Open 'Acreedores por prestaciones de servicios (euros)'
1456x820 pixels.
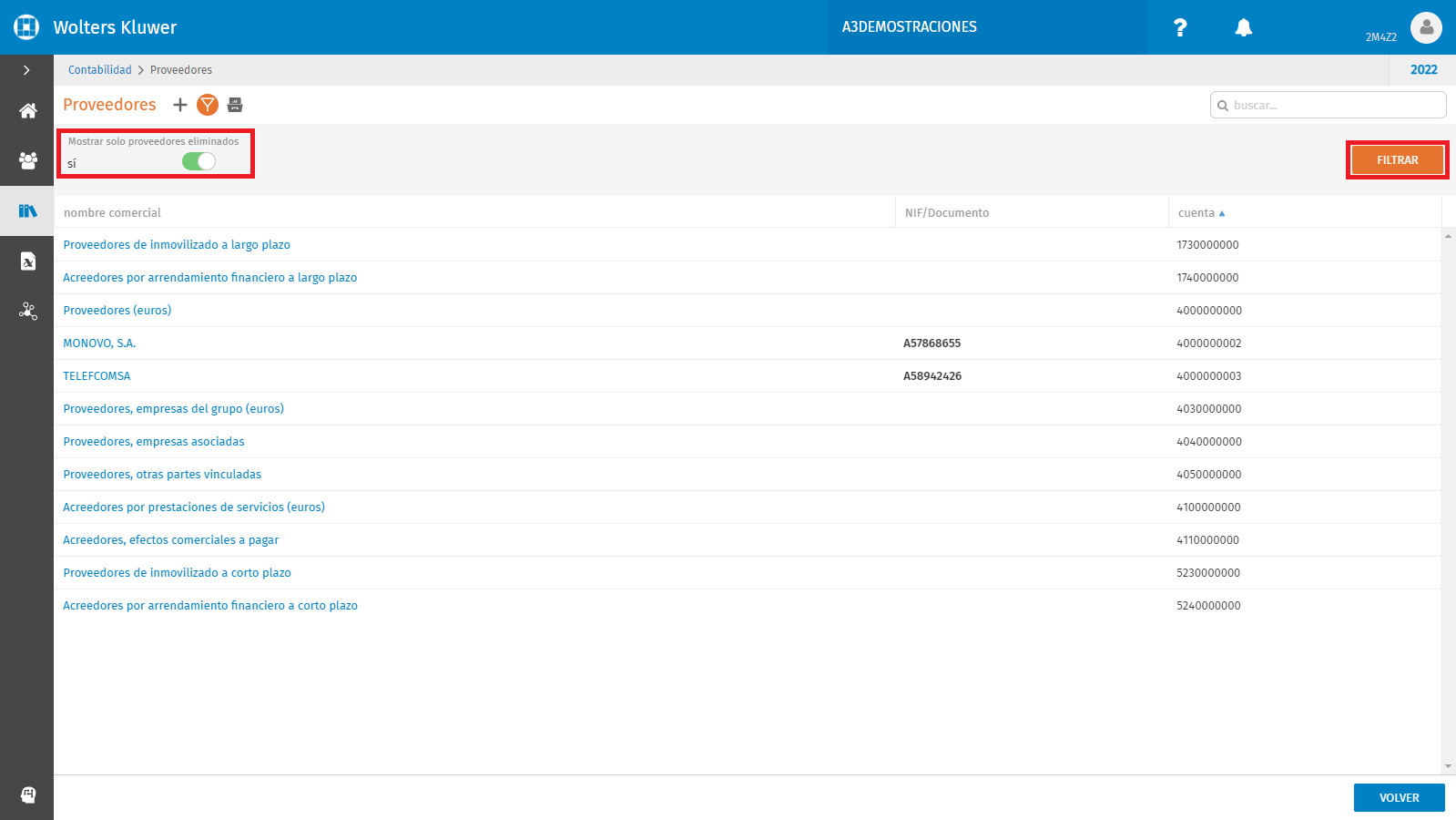194,507
